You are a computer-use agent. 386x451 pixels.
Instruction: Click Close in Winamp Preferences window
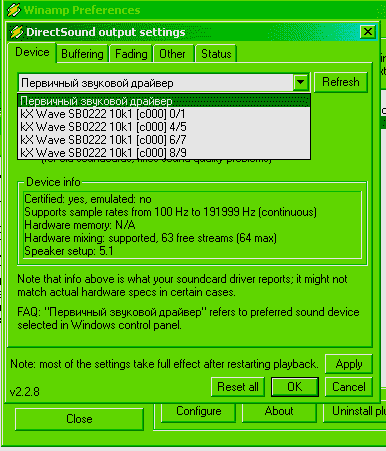pos(79,419)
